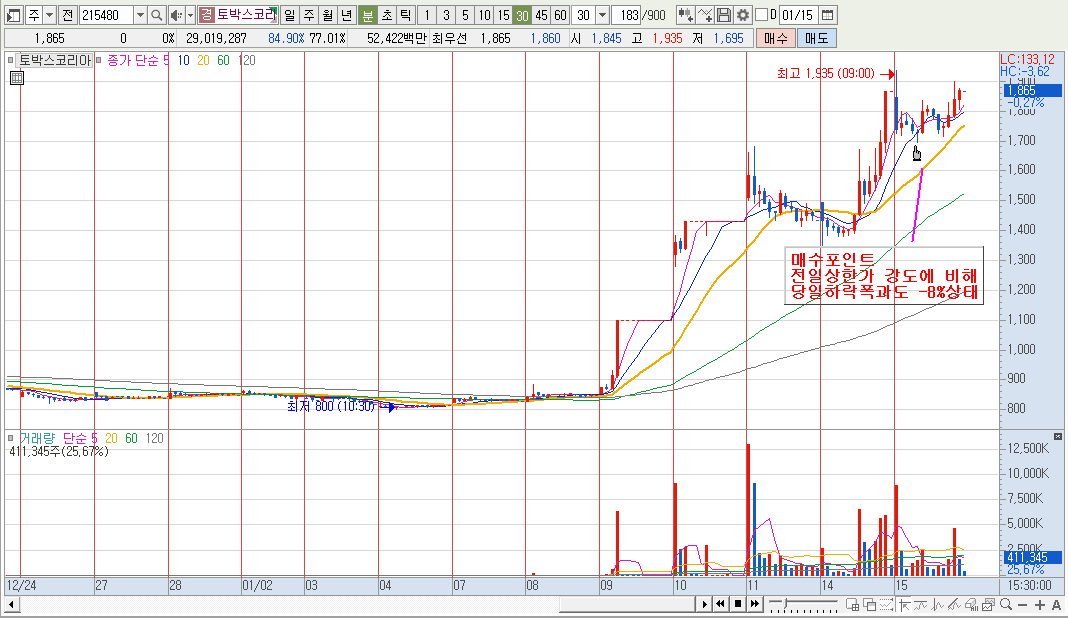Switch to the 일 (daily) chart tab

[289, 15]
